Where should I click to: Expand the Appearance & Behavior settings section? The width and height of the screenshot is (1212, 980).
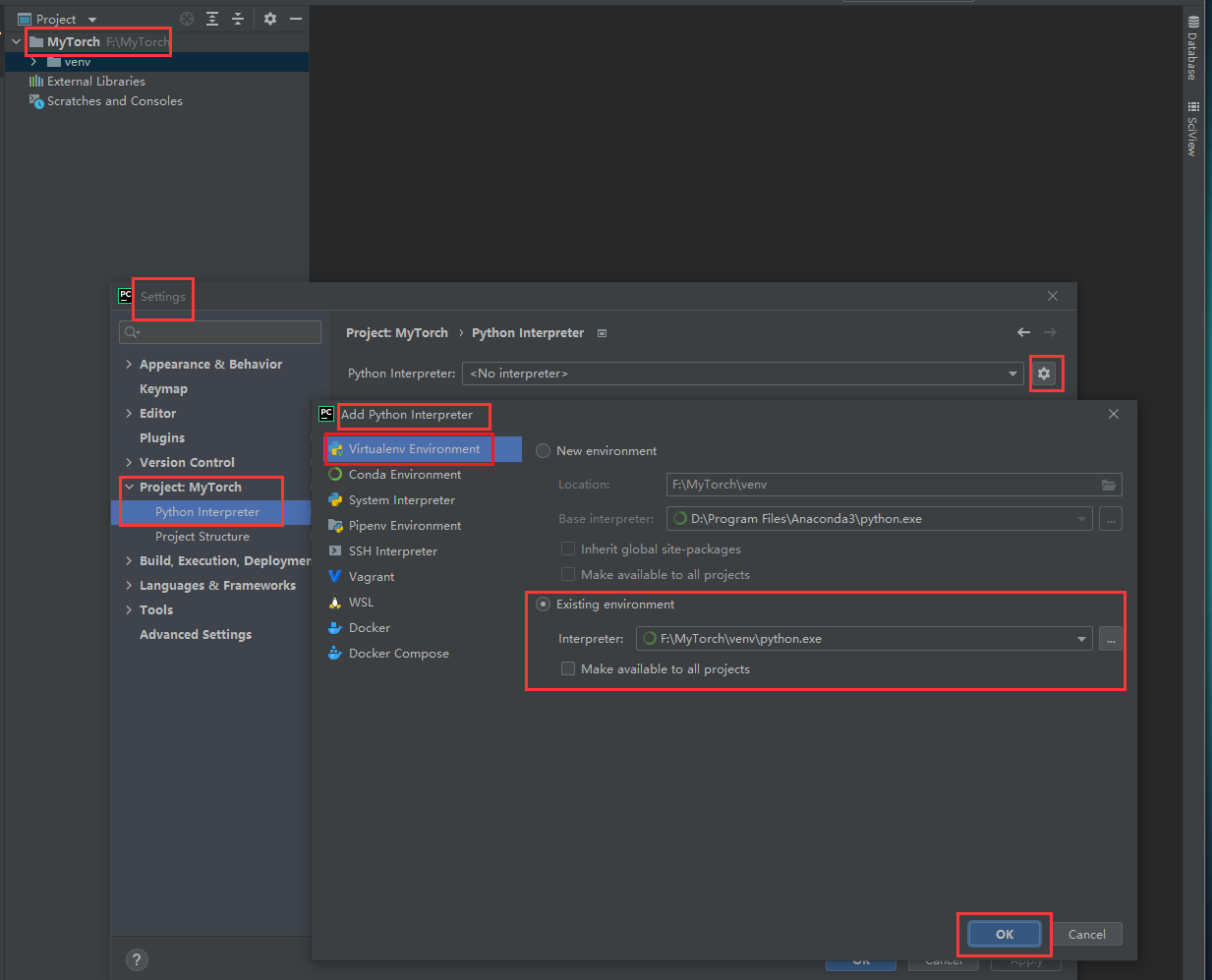point(129,365)
